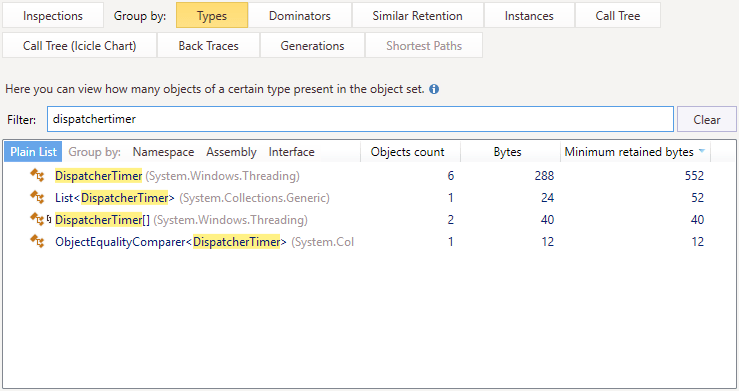Click the sort arrow in Minimum retained bytes
Screen dimensions: 739x391
(701, 151)
